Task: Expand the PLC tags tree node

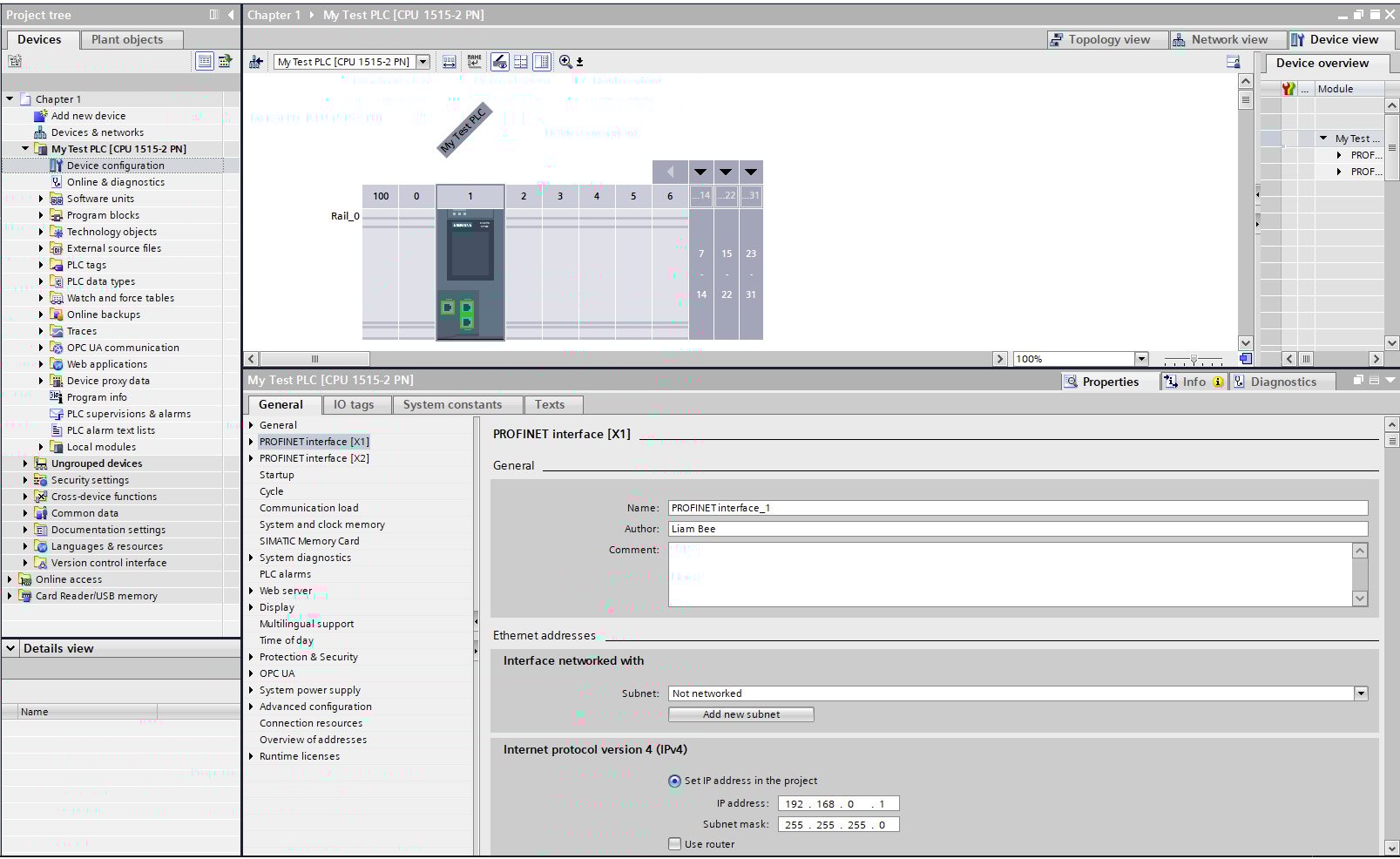Action: coord(41,265)
